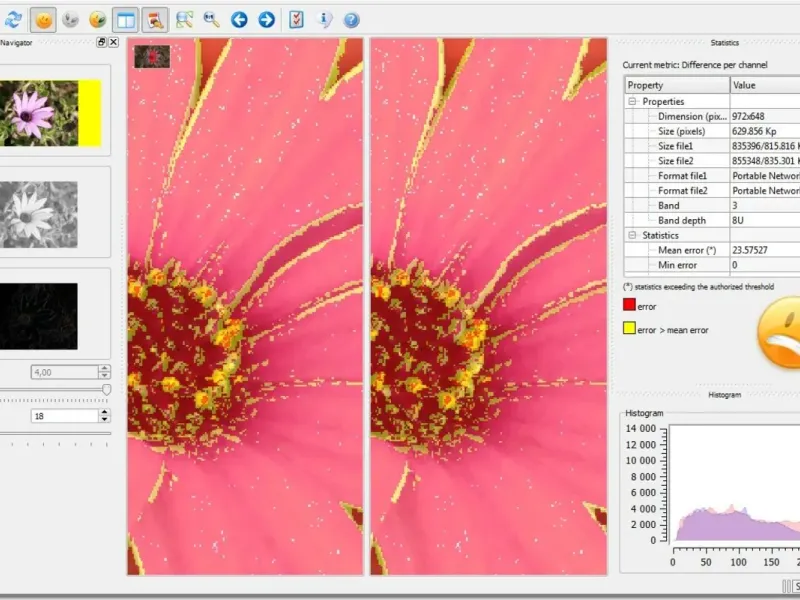Go to next image with right arrow
Viewport: 800px width, 600px height.
(x=266, y=19)
